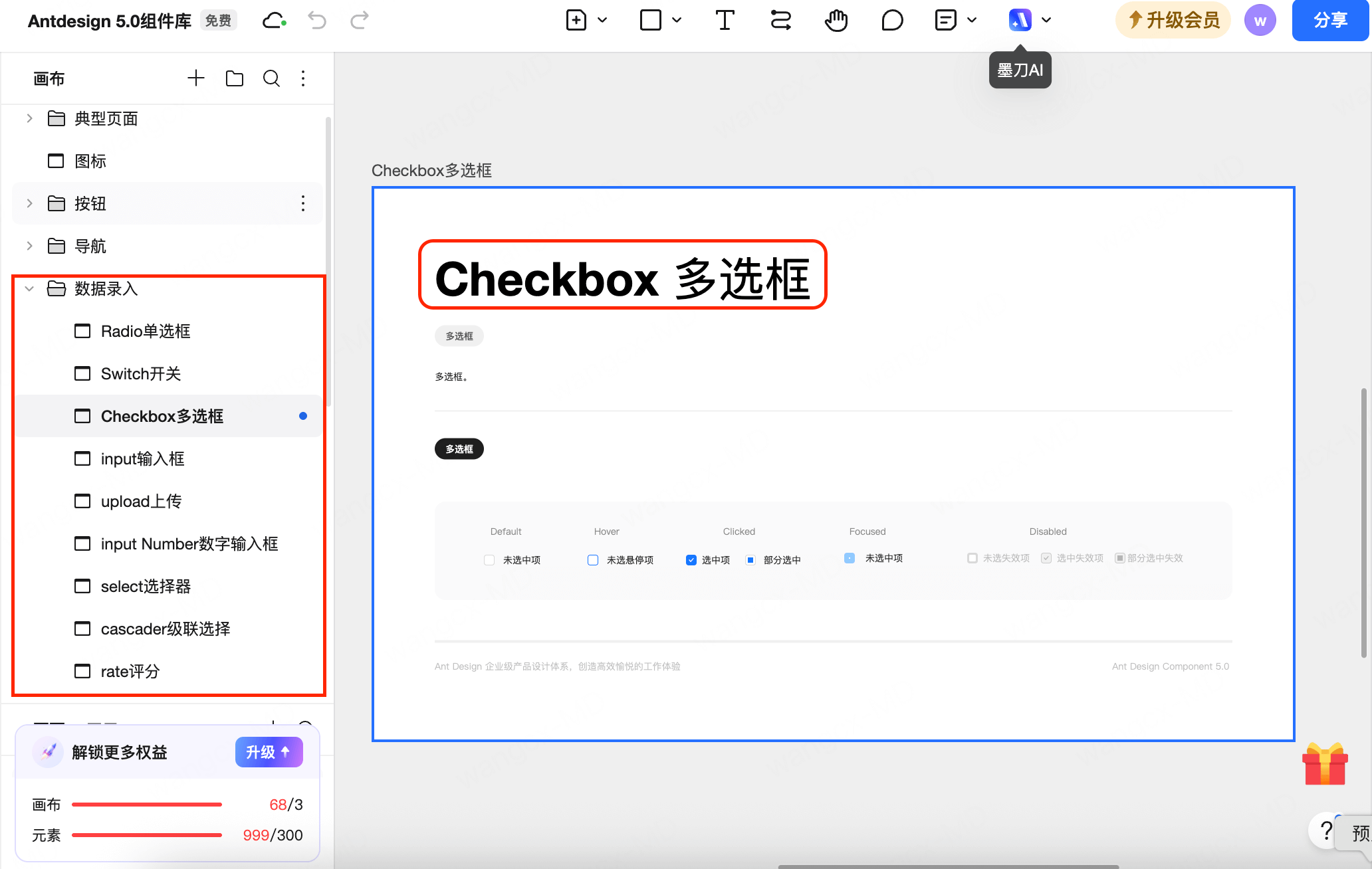1372x869 pixels.
Task: Uncheck the 选中项 checkbox under Clicked
Action: point(691,559)
